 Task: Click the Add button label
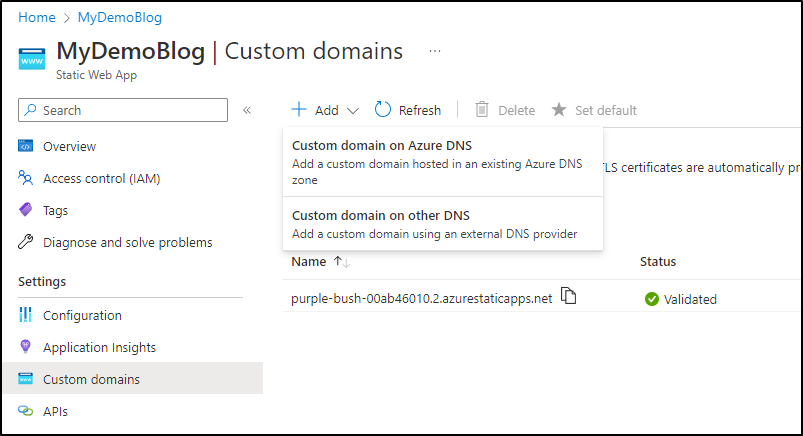pyautogui.click(x=327, y=111)
